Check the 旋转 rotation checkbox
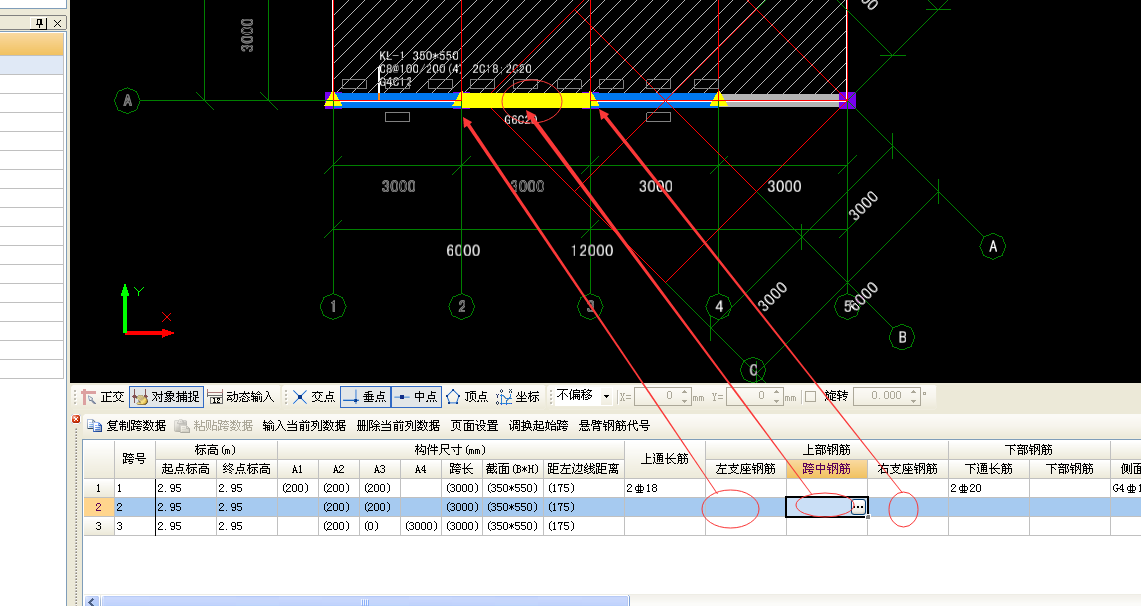Screen dimensions: 1141x606 coord(810,396)
